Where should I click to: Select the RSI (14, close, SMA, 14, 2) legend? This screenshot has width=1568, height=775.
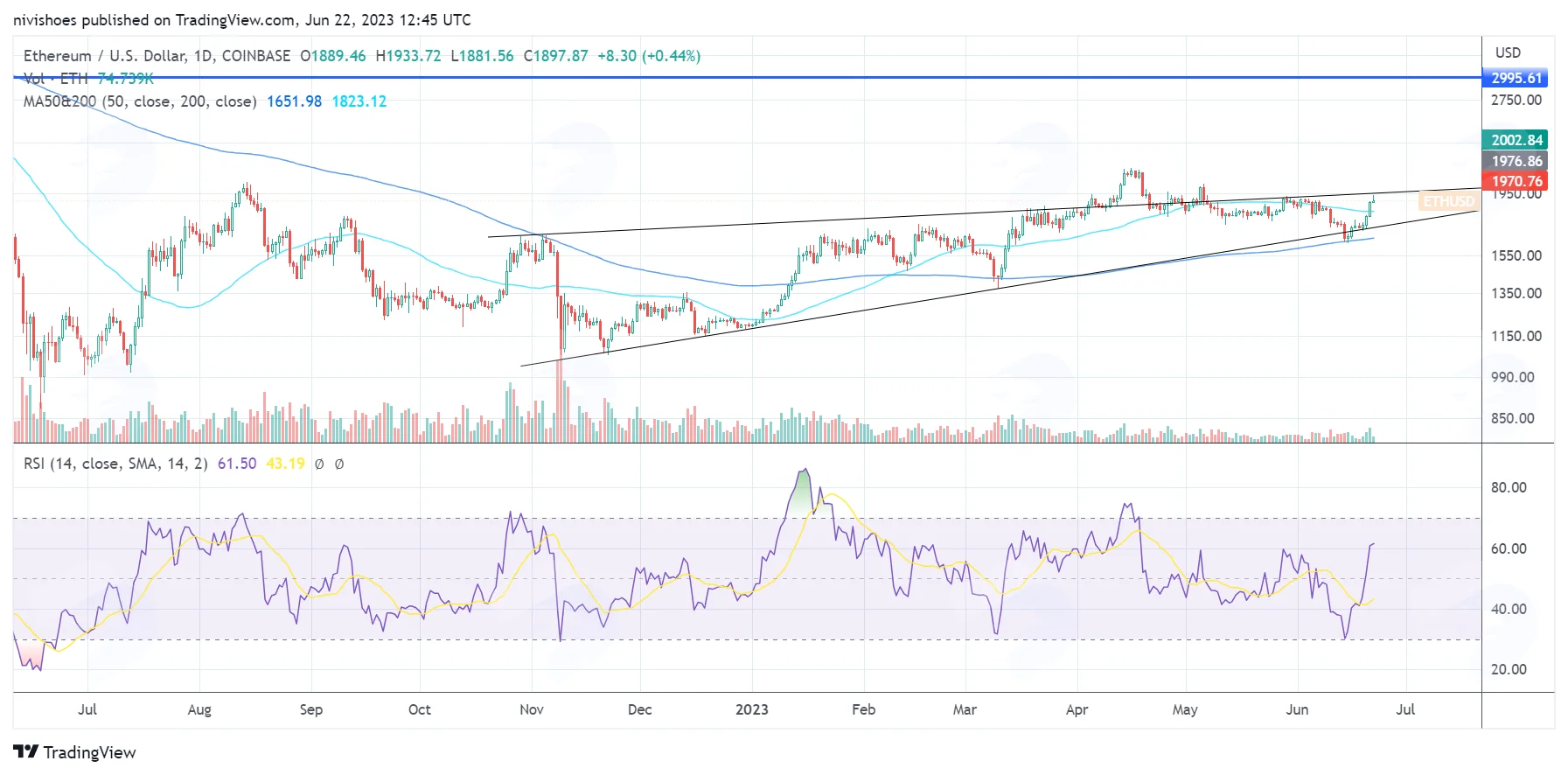[115, 464]
